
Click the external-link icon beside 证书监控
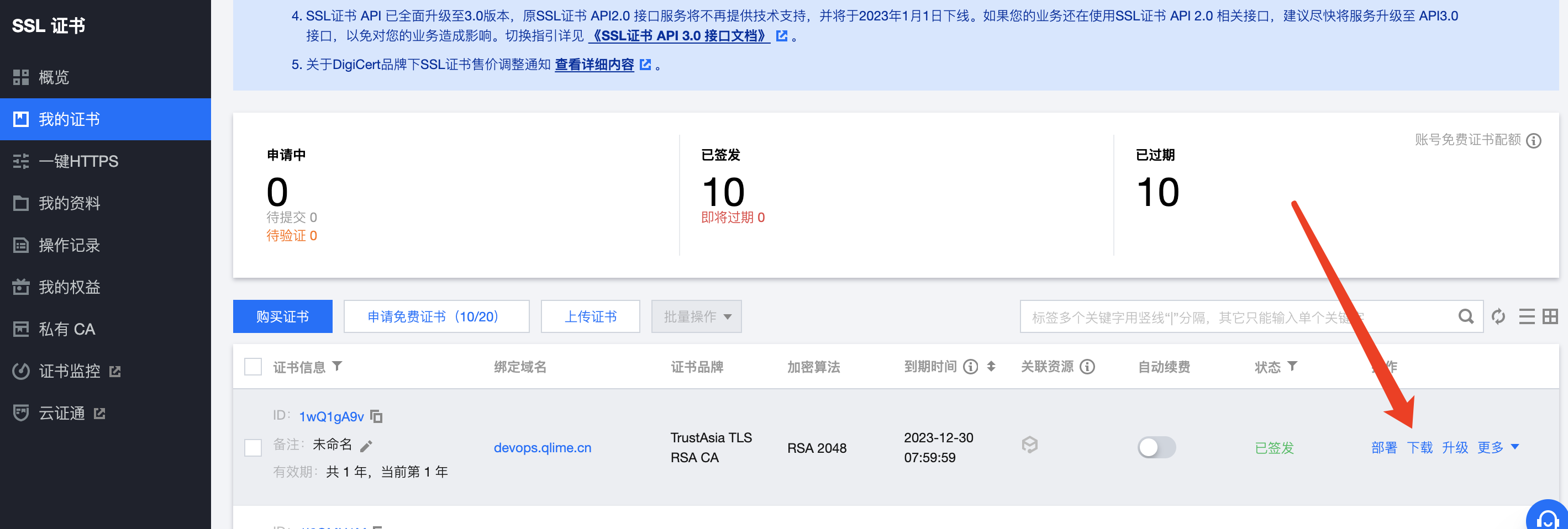115,372
